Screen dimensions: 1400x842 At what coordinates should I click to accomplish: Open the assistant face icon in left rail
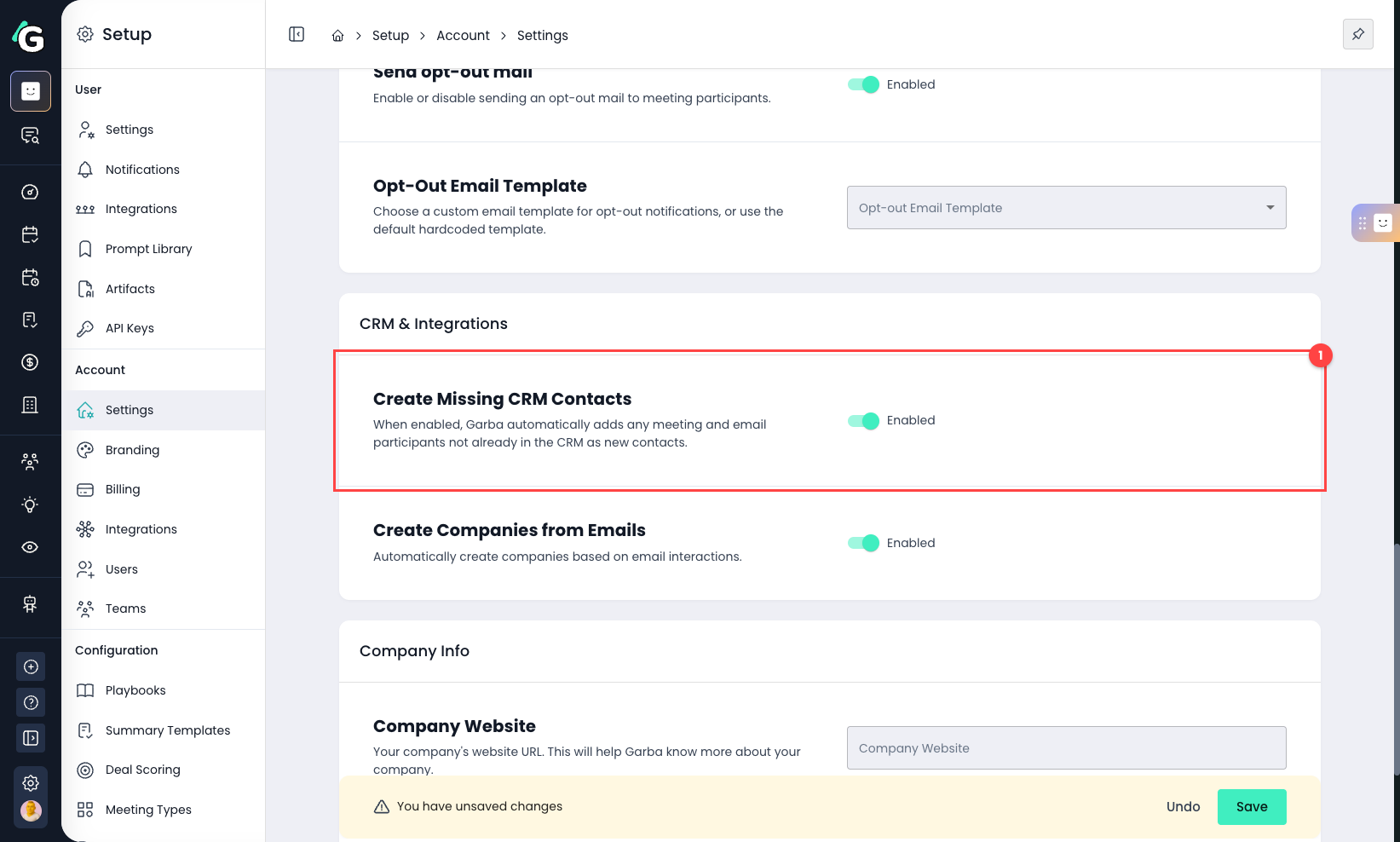click(x=31, y=91)
